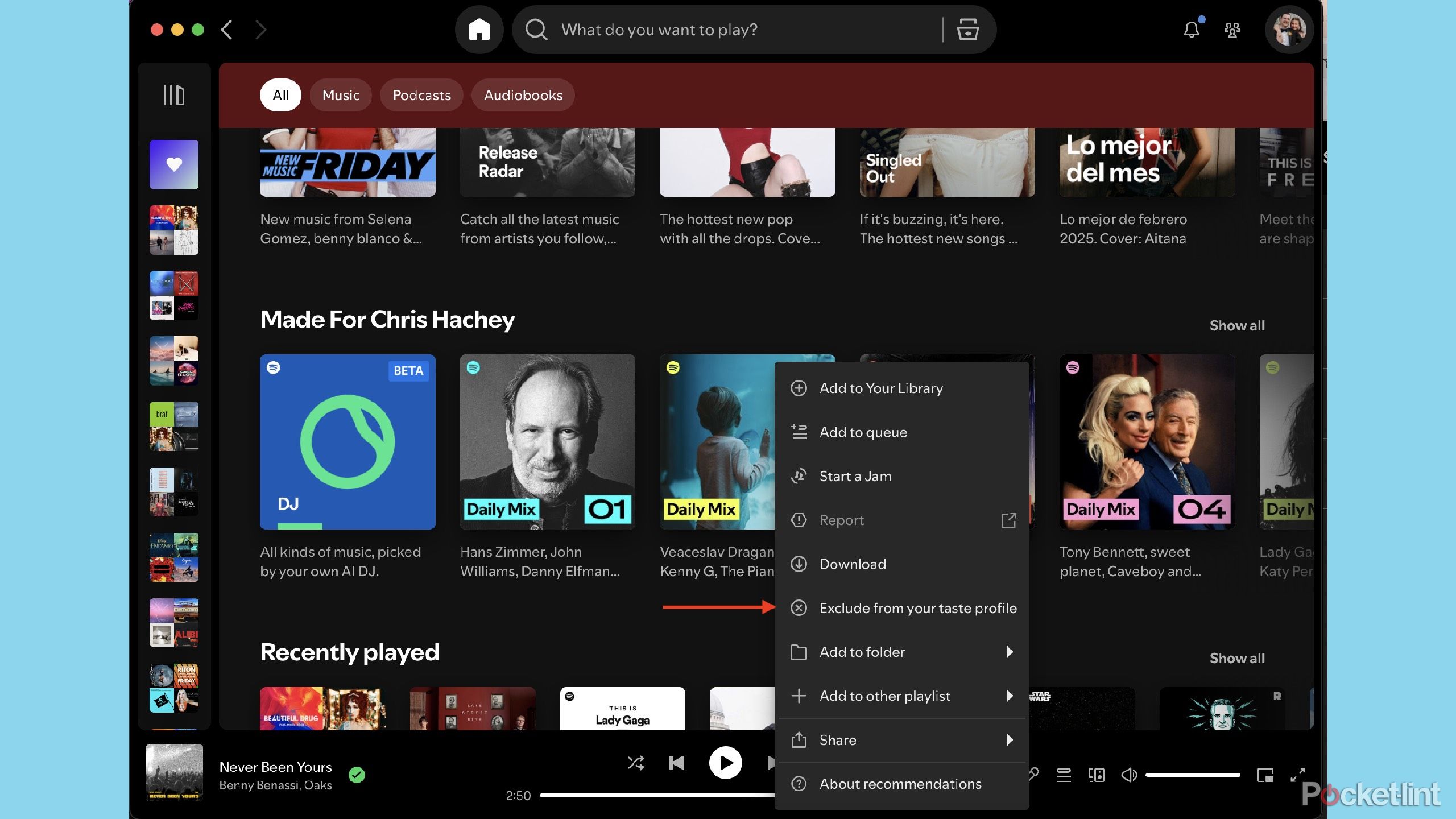This screenshot has height=819, width=1456.
Task: Open Liked Songs heart tile
Action: pos(174,164)
